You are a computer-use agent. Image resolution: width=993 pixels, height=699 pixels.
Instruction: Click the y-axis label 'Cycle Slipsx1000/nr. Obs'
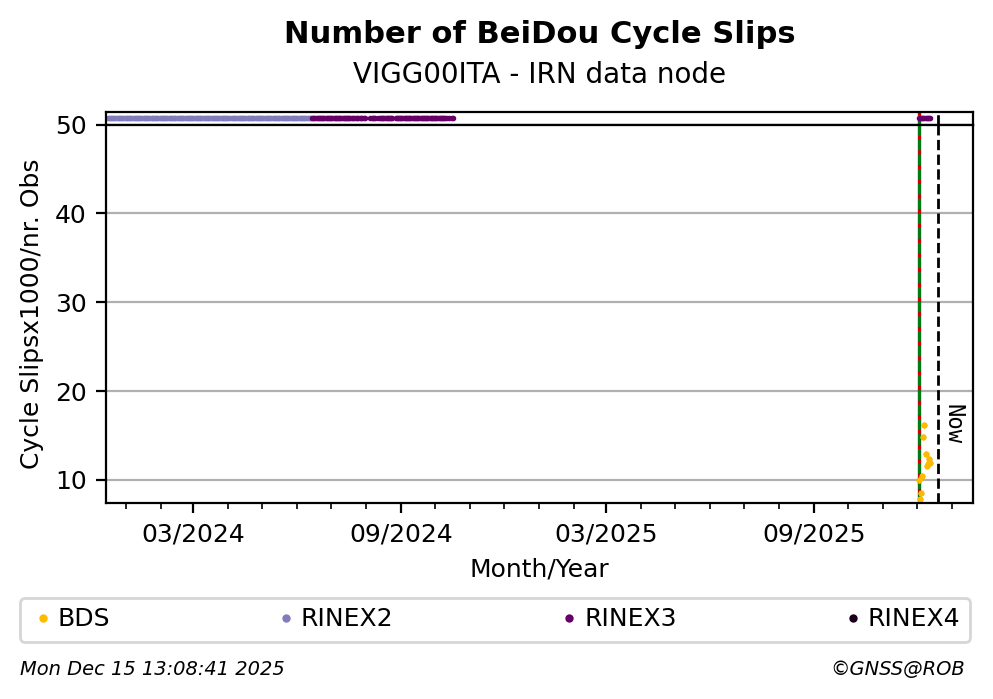pyautogui.click(x=31, y=313)
